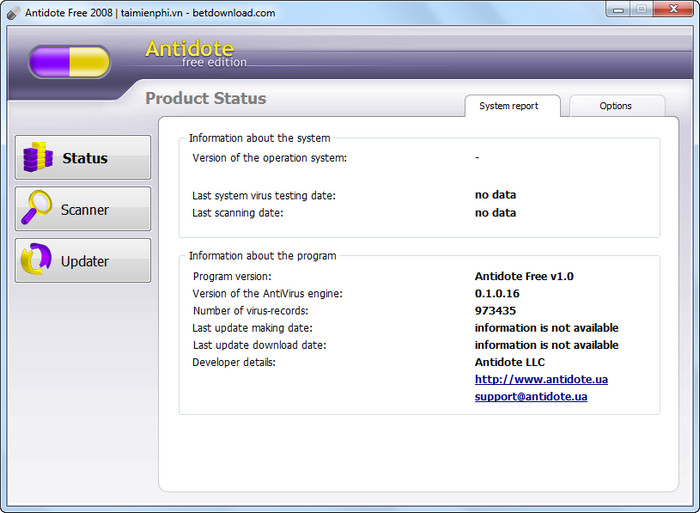Select the Status text label in sidebar
700x513 pixels.
pos(85,158)
